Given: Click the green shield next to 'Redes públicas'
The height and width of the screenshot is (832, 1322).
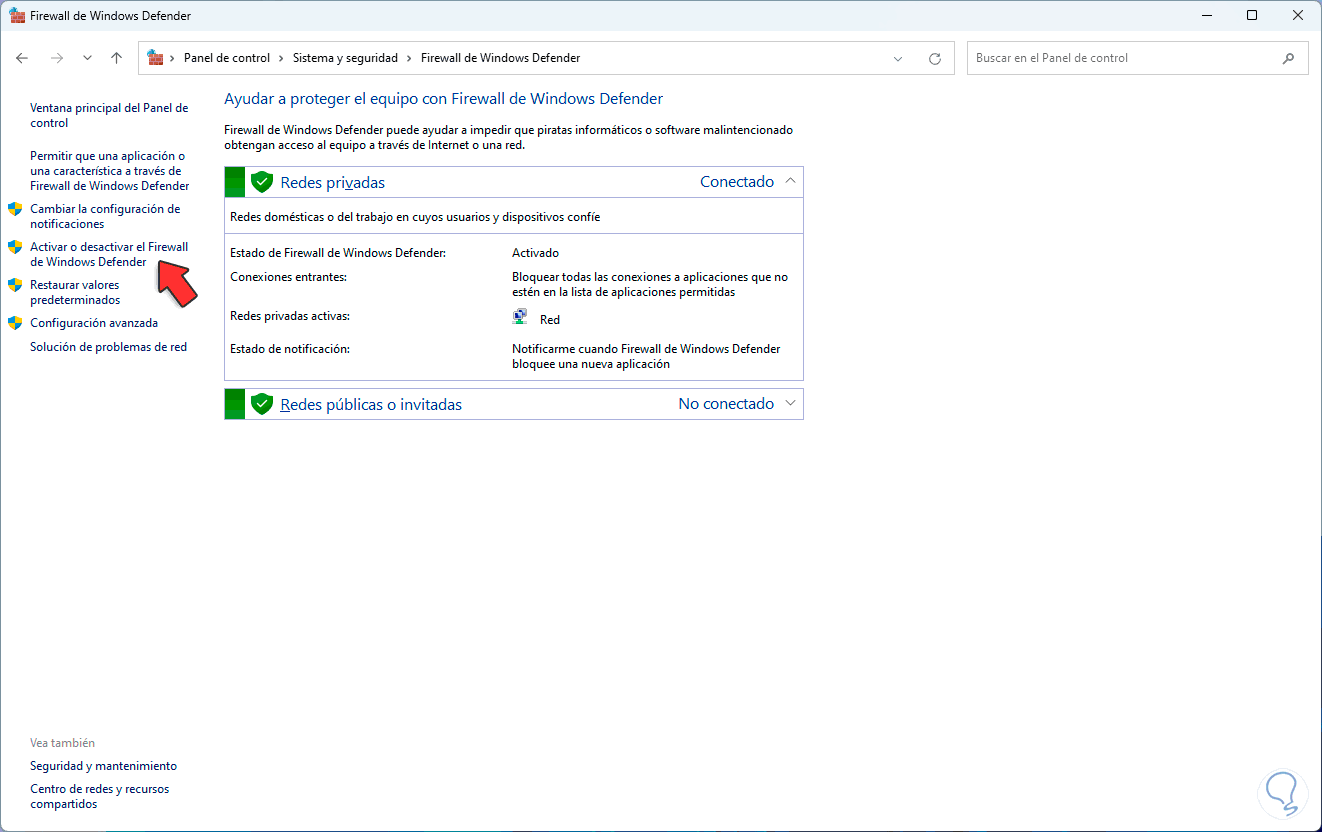Looking at the screenshot, I should tap(262, 404).
